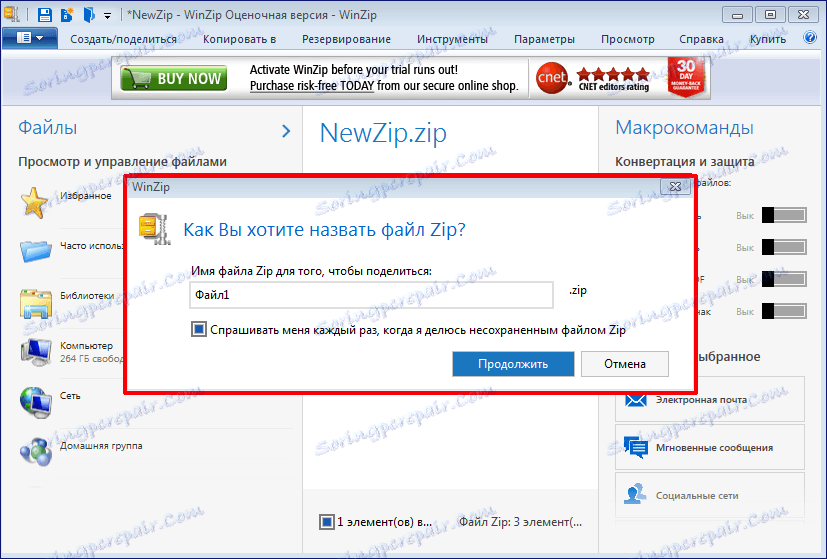Click the WinZip archive icon in dialog
The image size is (827, 559).
pos(155,229)
